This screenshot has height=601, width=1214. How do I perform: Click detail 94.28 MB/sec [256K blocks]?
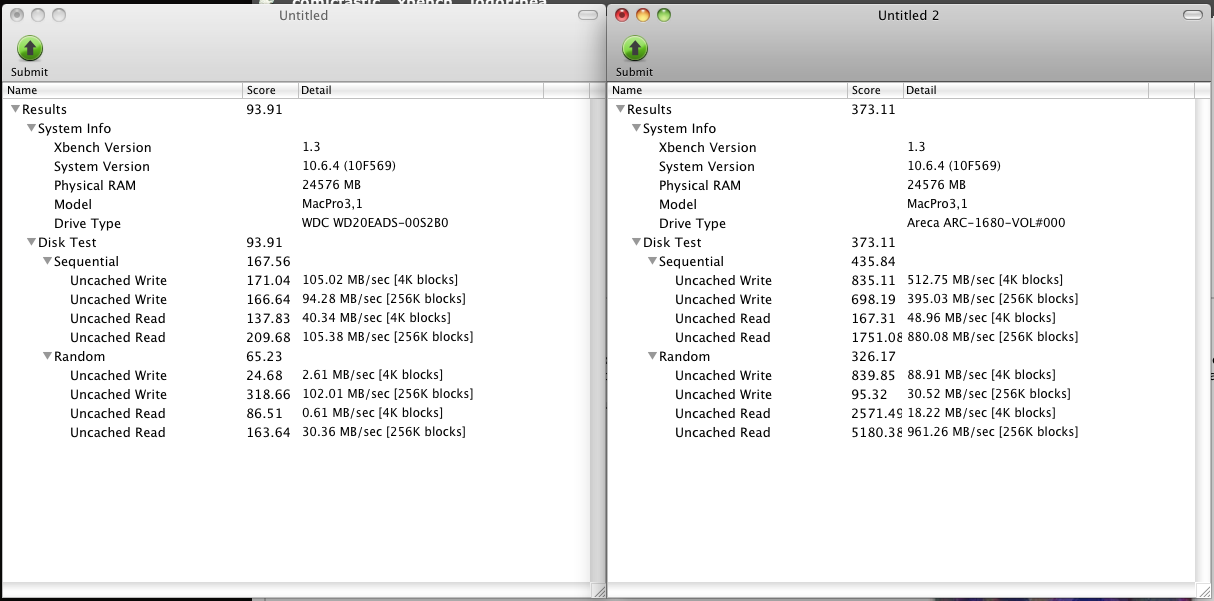pos(384,299)
